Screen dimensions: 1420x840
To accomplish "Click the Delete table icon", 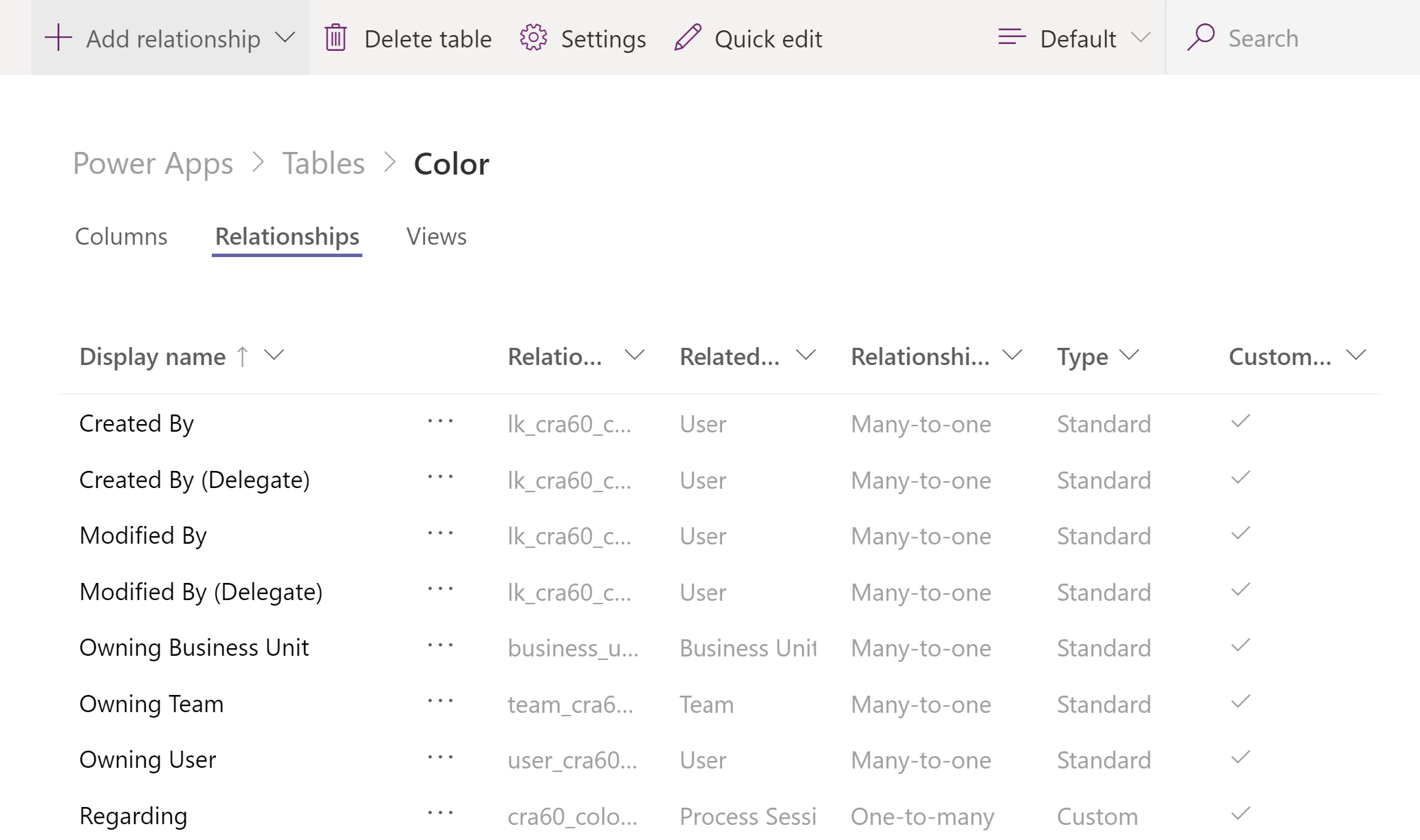I will 336,37.
